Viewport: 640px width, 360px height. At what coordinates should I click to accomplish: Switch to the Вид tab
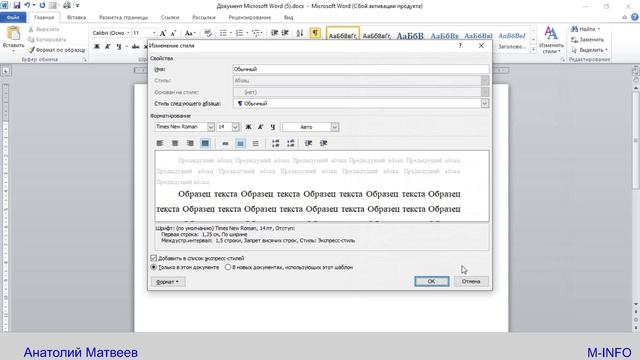tap(289, 18)
